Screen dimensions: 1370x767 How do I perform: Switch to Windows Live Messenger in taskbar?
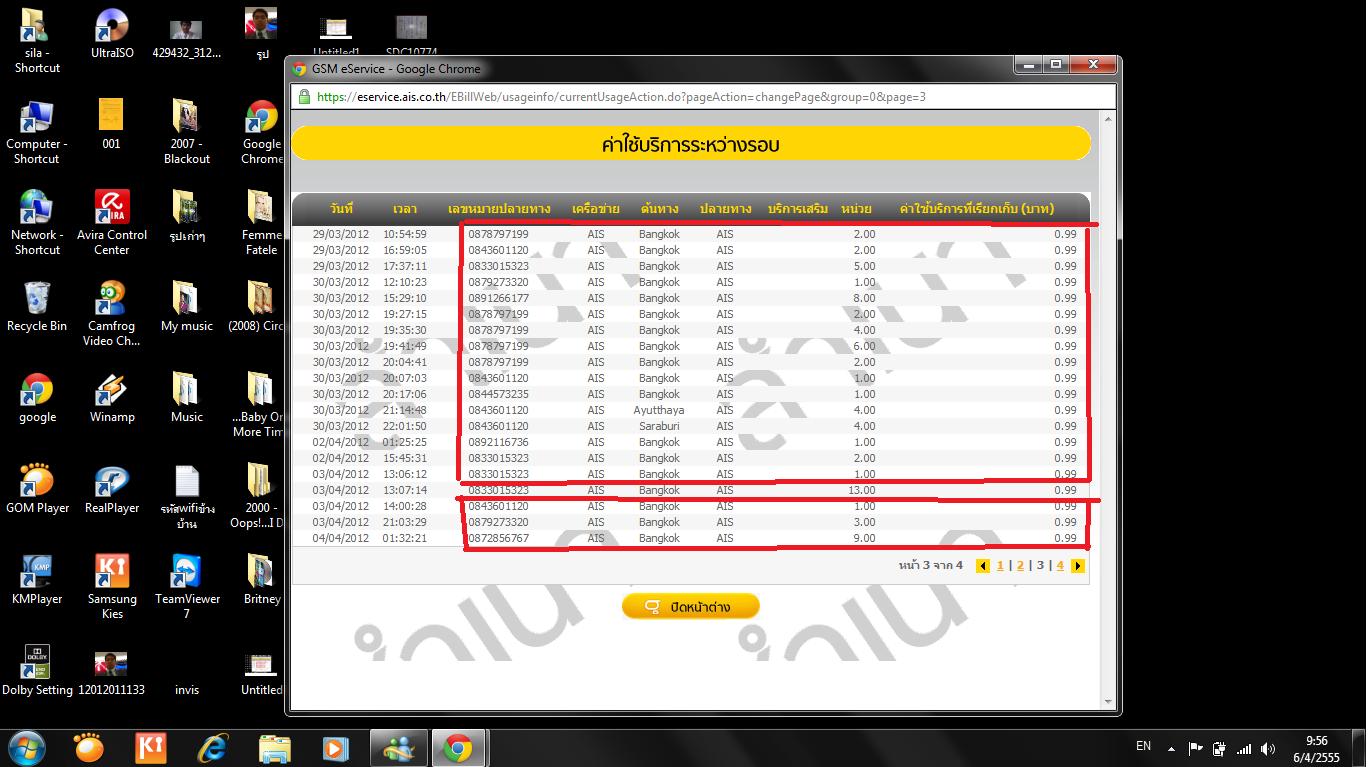point(399,748)
